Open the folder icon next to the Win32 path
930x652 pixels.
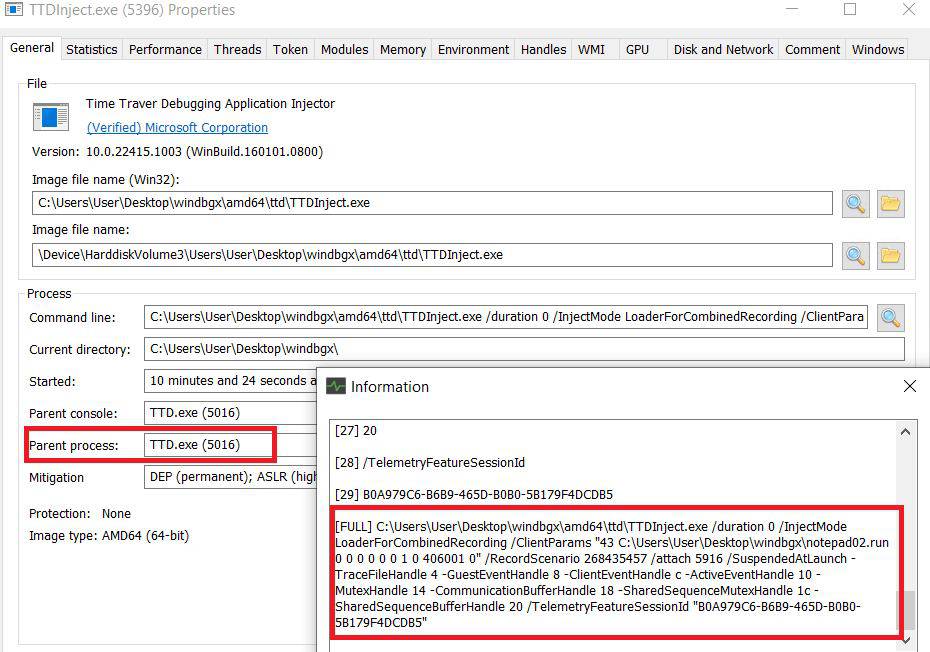point(891,202)
